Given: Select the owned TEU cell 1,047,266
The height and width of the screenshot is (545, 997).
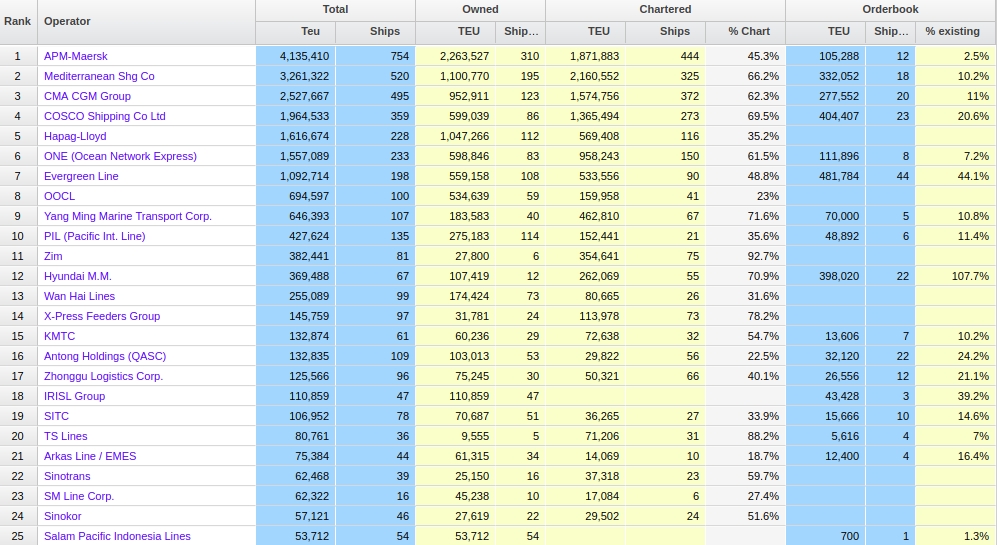Looking at the screenshot, I should (455, 136).
